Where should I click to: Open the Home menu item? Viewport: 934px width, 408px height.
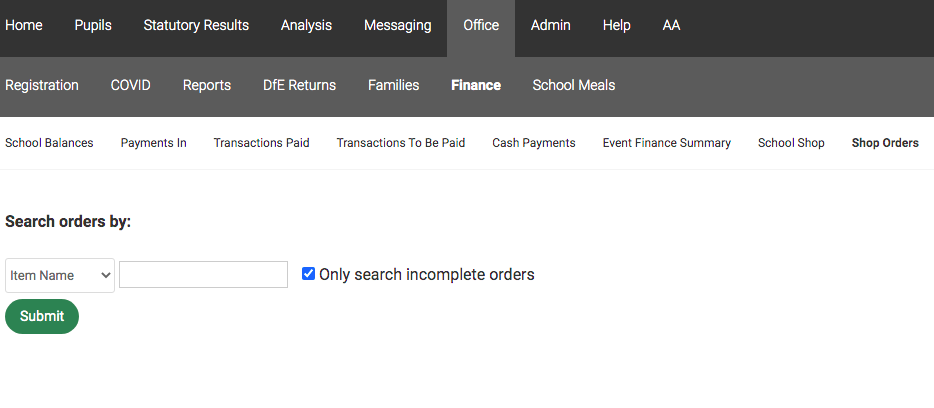pos(24,25)
